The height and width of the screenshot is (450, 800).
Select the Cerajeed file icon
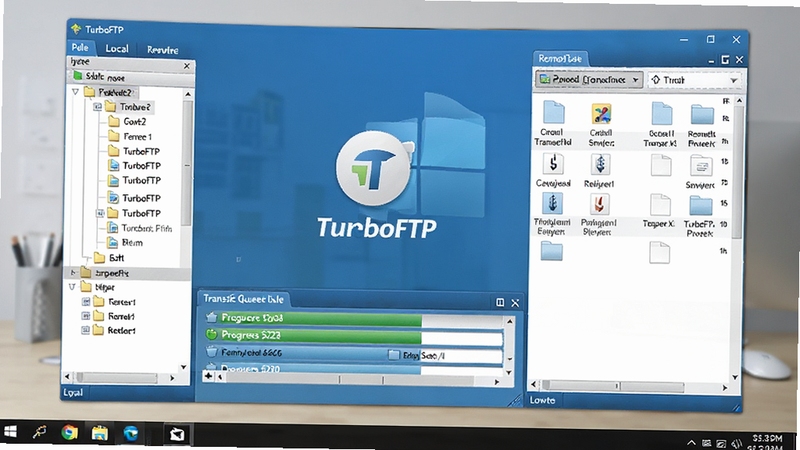click(x=553, y=164)
